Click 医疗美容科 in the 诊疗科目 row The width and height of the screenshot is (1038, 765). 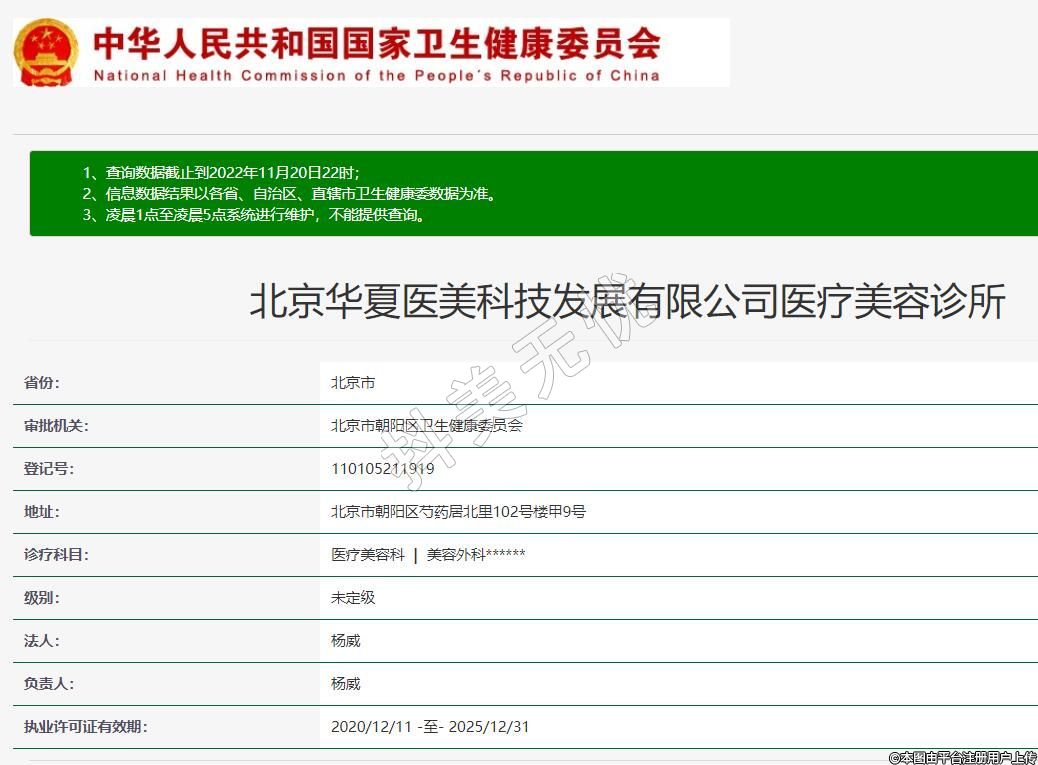click(368, 555)
